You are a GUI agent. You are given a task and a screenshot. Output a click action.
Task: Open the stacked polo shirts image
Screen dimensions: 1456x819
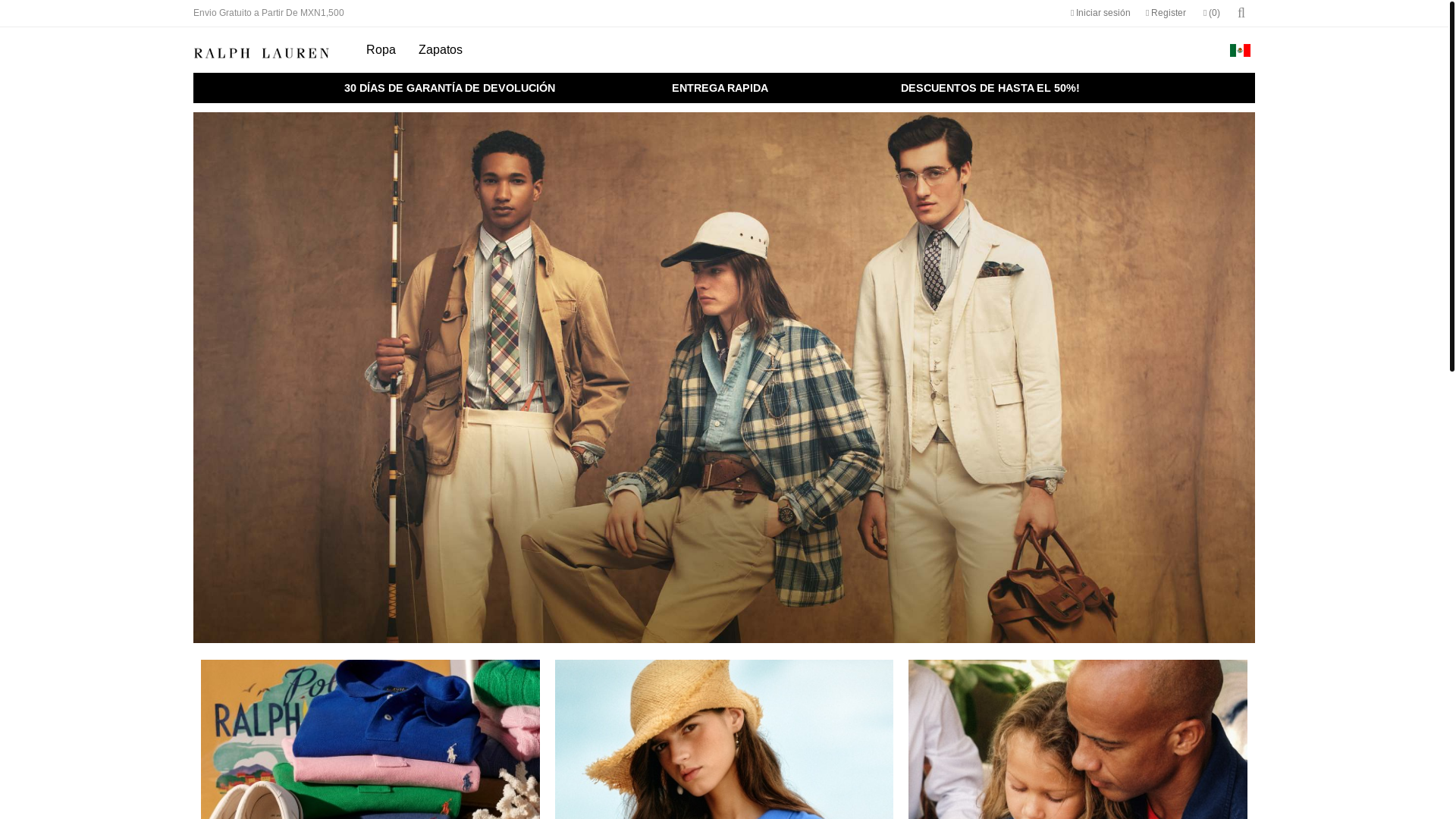[x=370, y=739]
